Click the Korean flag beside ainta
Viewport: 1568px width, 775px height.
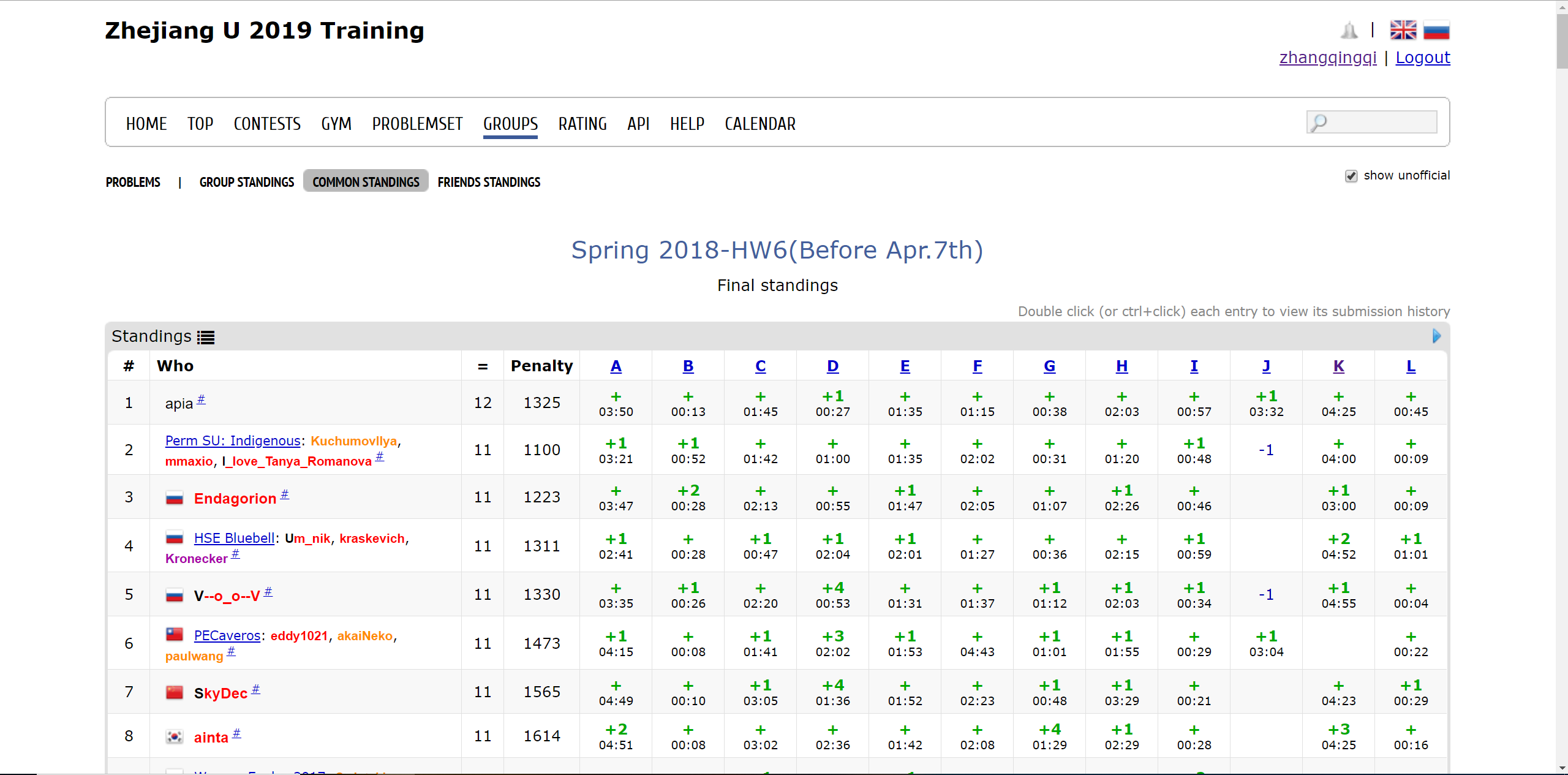click(175, 736)
